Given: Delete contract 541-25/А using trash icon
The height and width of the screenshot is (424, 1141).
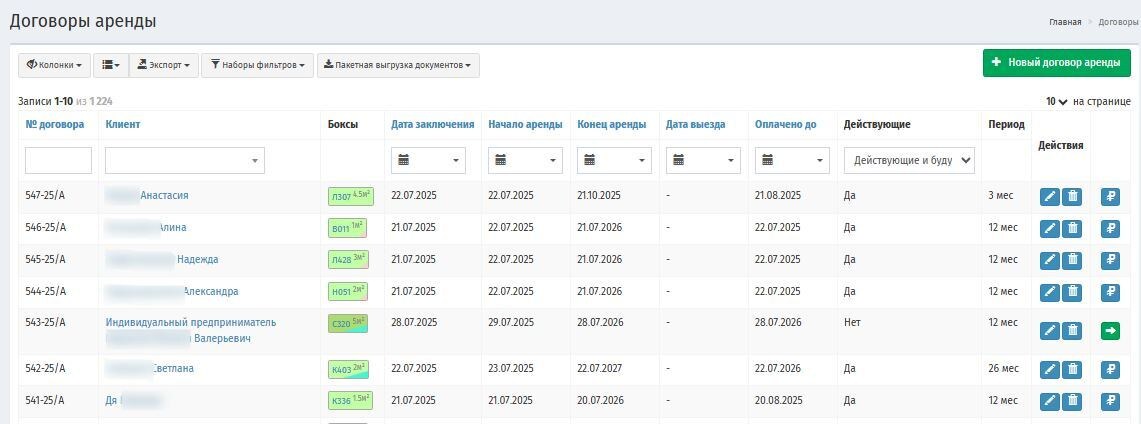Looking at the screenshot, I should pyautogui.click(x=1072, y=401).
